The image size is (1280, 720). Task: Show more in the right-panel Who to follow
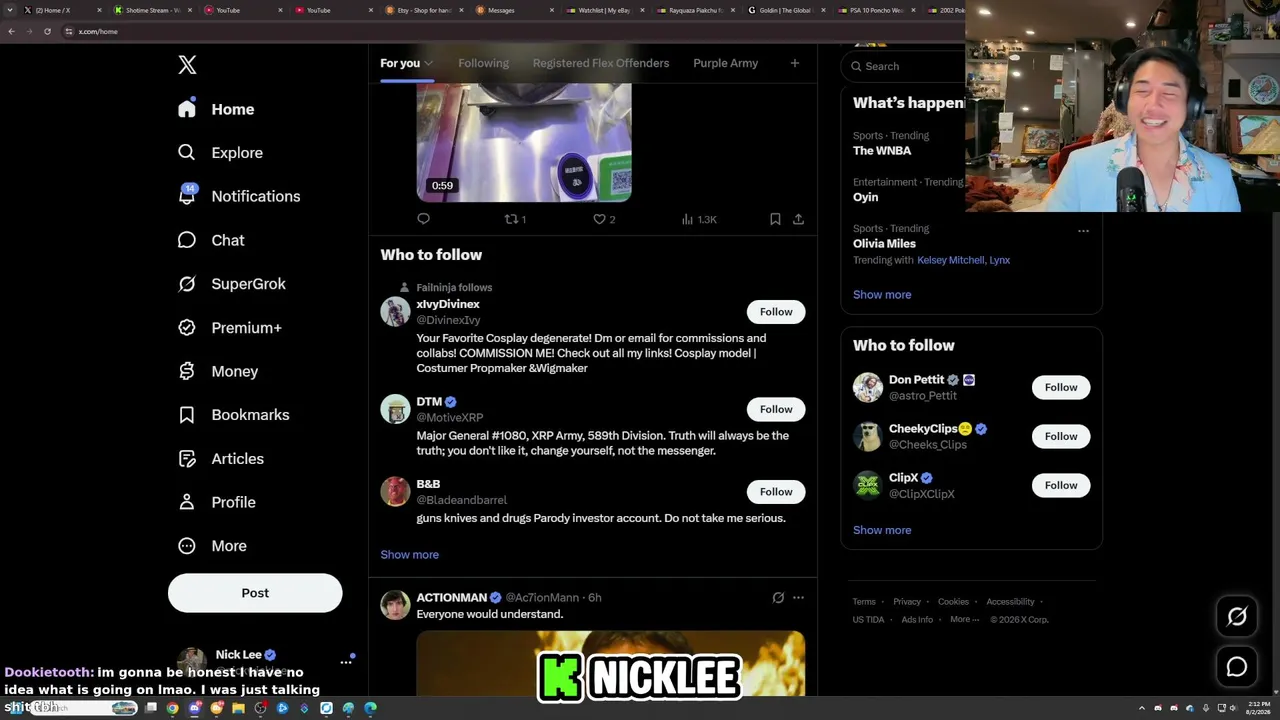[882, 531]
